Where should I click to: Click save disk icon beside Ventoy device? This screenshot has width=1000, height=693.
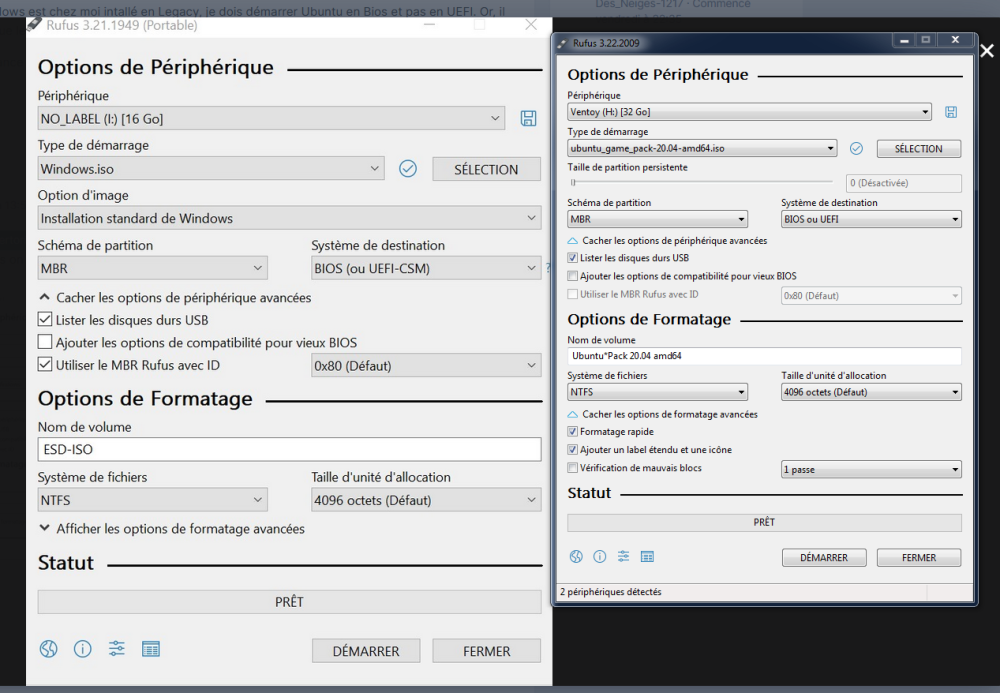(950, 112)
